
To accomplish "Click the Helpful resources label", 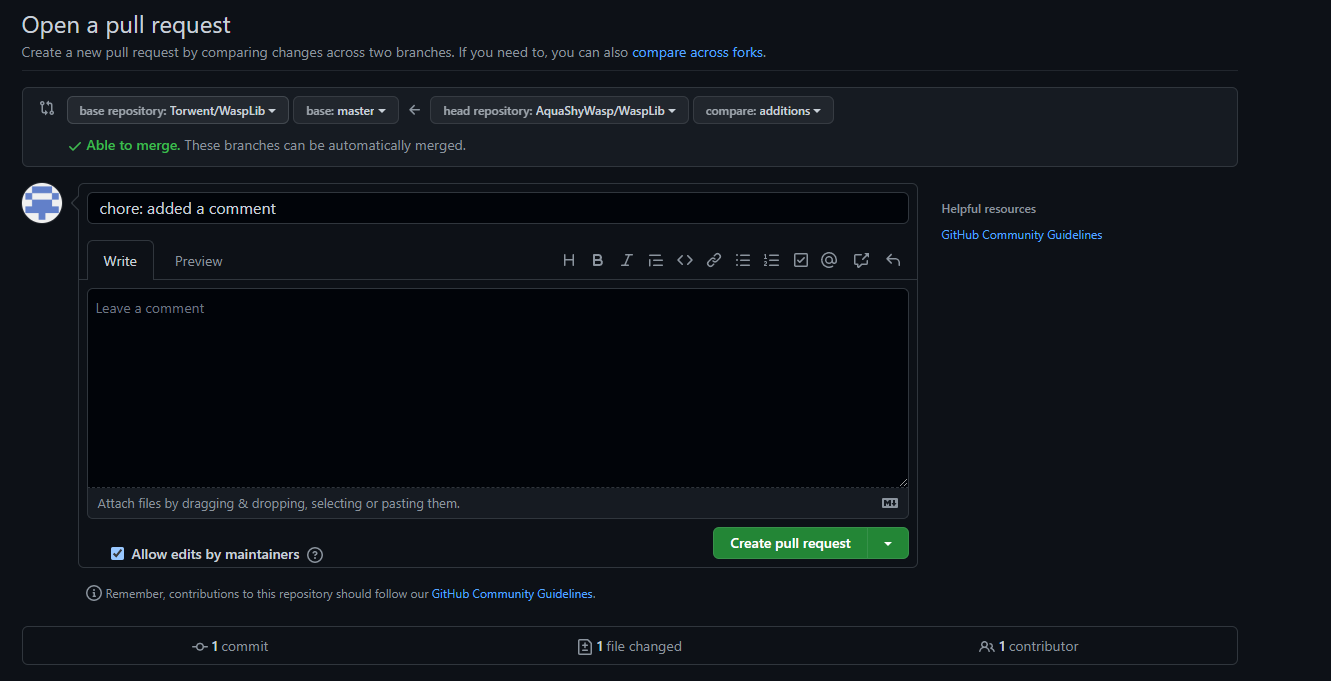I will click(988, 209).
